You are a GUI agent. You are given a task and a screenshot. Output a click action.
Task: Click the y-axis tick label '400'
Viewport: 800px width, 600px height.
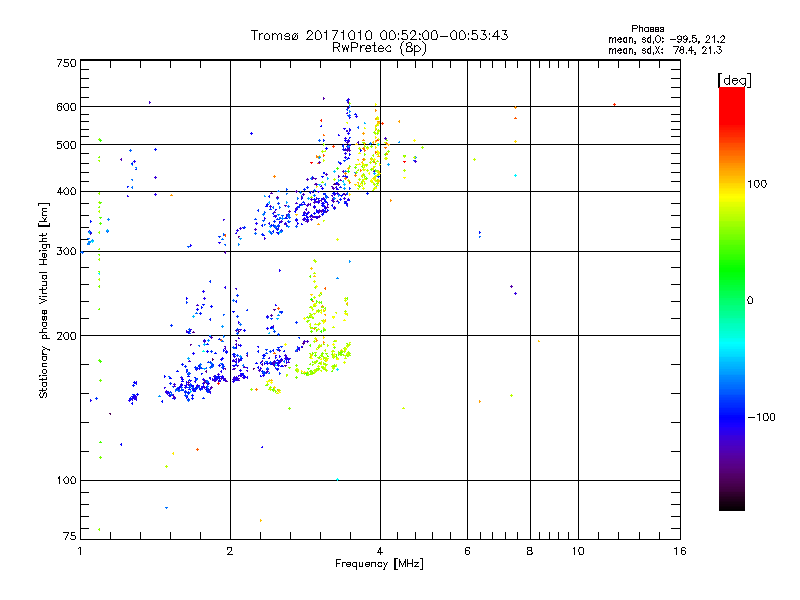[x=66, y=192]
